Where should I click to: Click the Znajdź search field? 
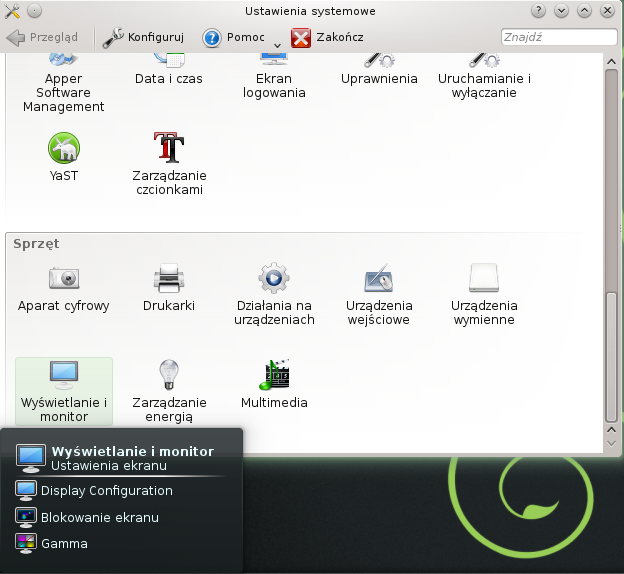557,37
